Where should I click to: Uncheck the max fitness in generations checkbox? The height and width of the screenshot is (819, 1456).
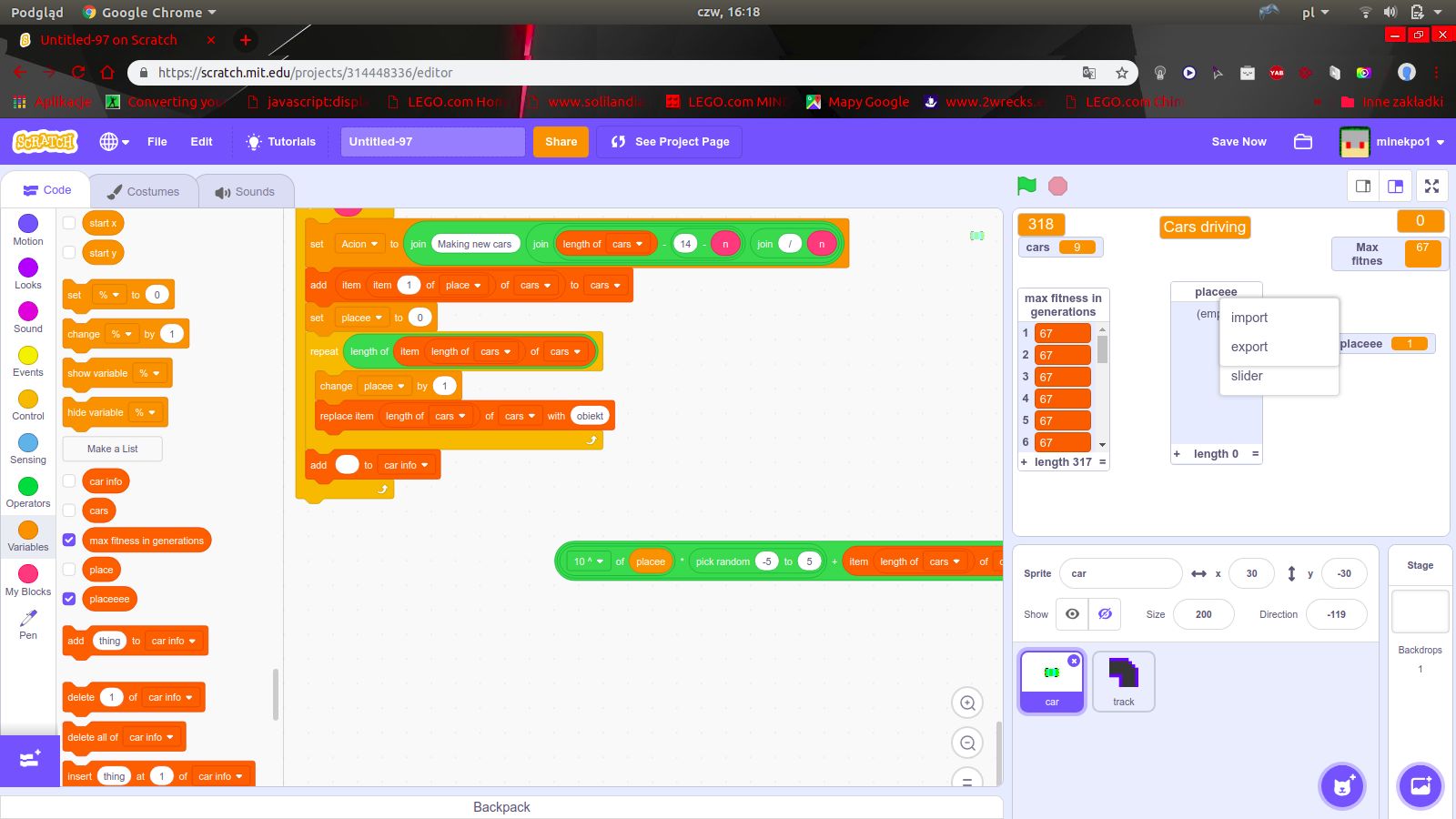coord(69,540)
